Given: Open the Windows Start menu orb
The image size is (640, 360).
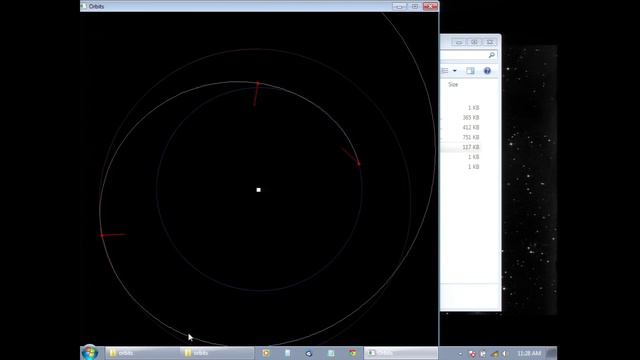Looking at the screenshot, I should click(90, 353).
